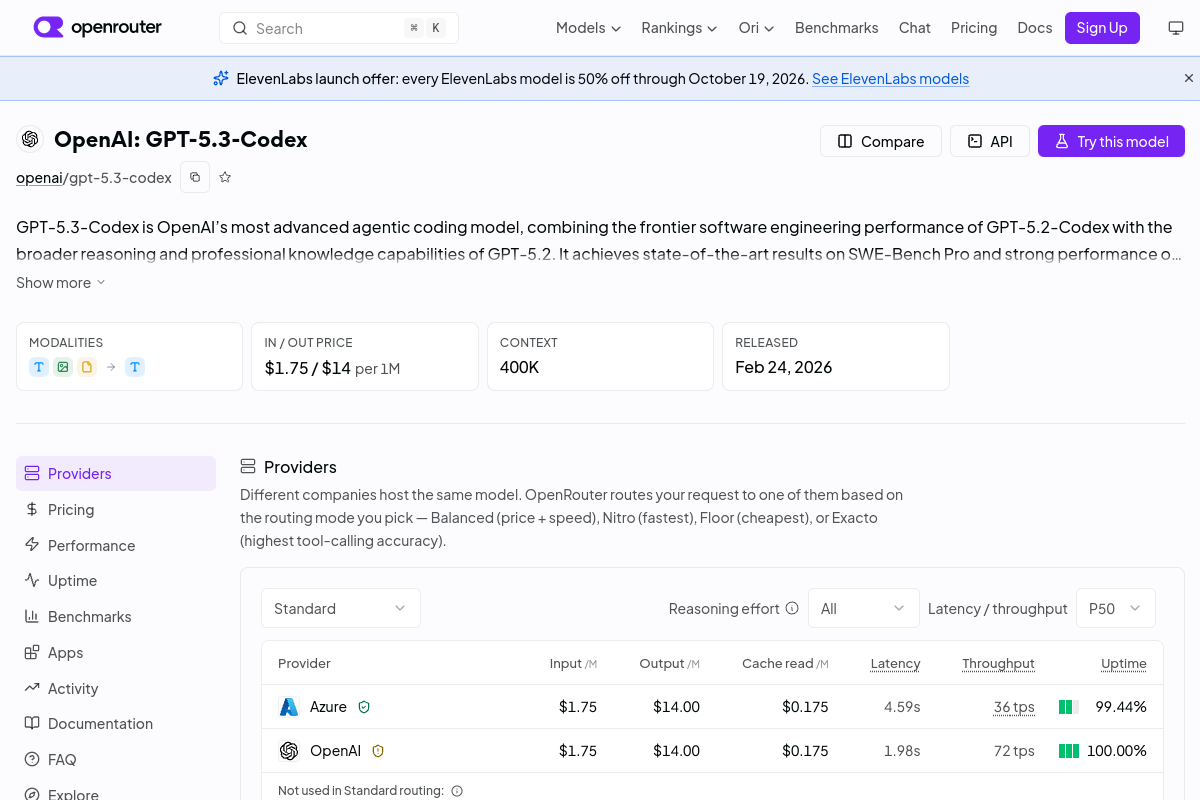
Task: Select the Activity sidebar section
Action: coord(116,688)
